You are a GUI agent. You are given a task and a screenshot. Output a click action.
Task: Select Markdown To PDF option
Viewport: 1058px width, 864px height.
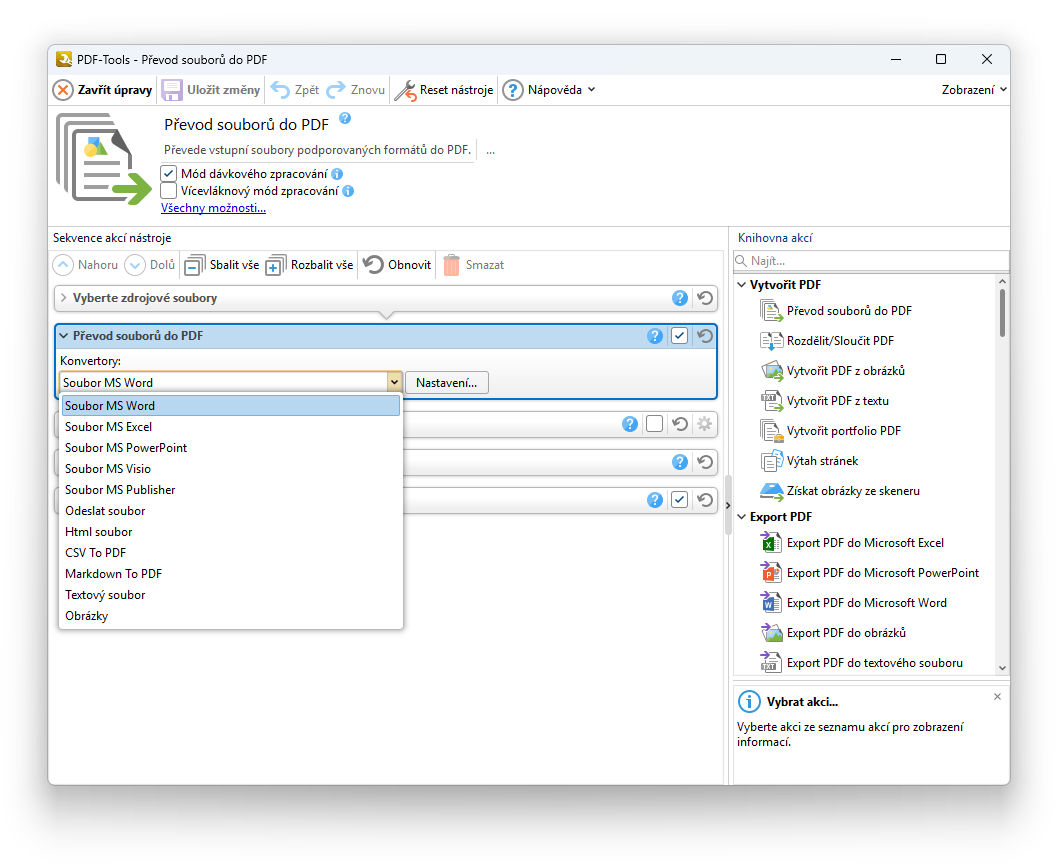231,574
